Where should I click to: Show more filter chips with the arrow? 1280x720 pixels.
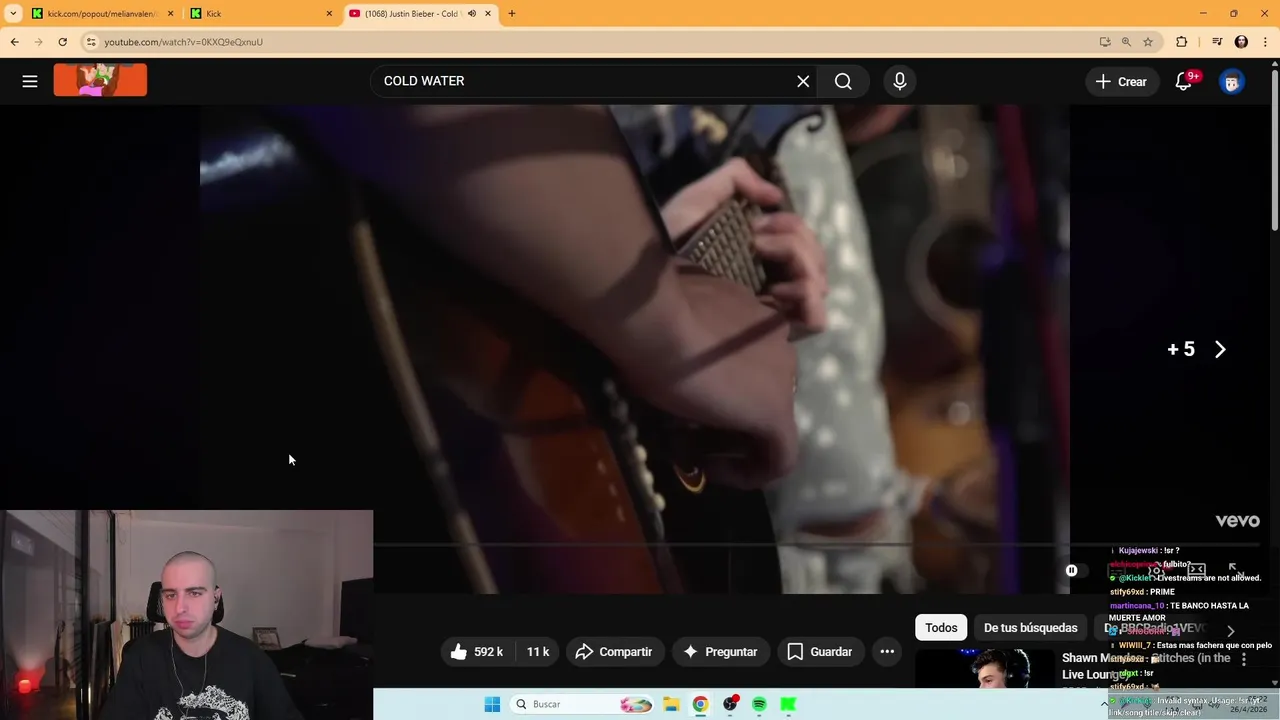point(1231,631)
